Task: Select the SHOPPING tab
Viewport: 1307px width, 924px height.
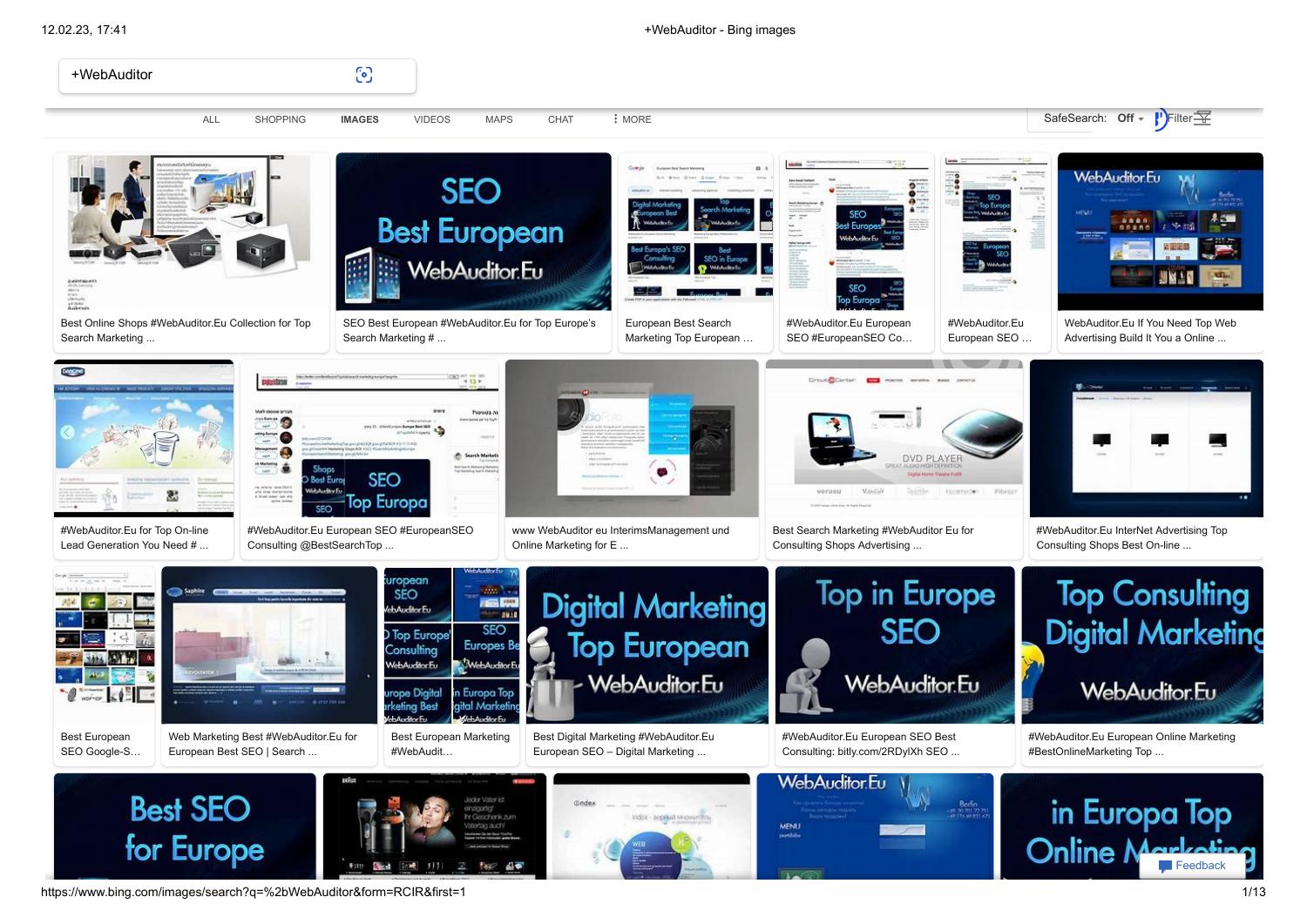Action: click(x=280, y=119)
